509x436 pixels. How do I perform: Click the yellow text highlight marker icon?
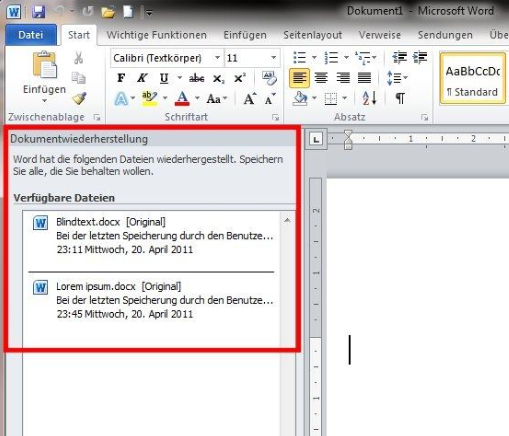pos(149,98)
